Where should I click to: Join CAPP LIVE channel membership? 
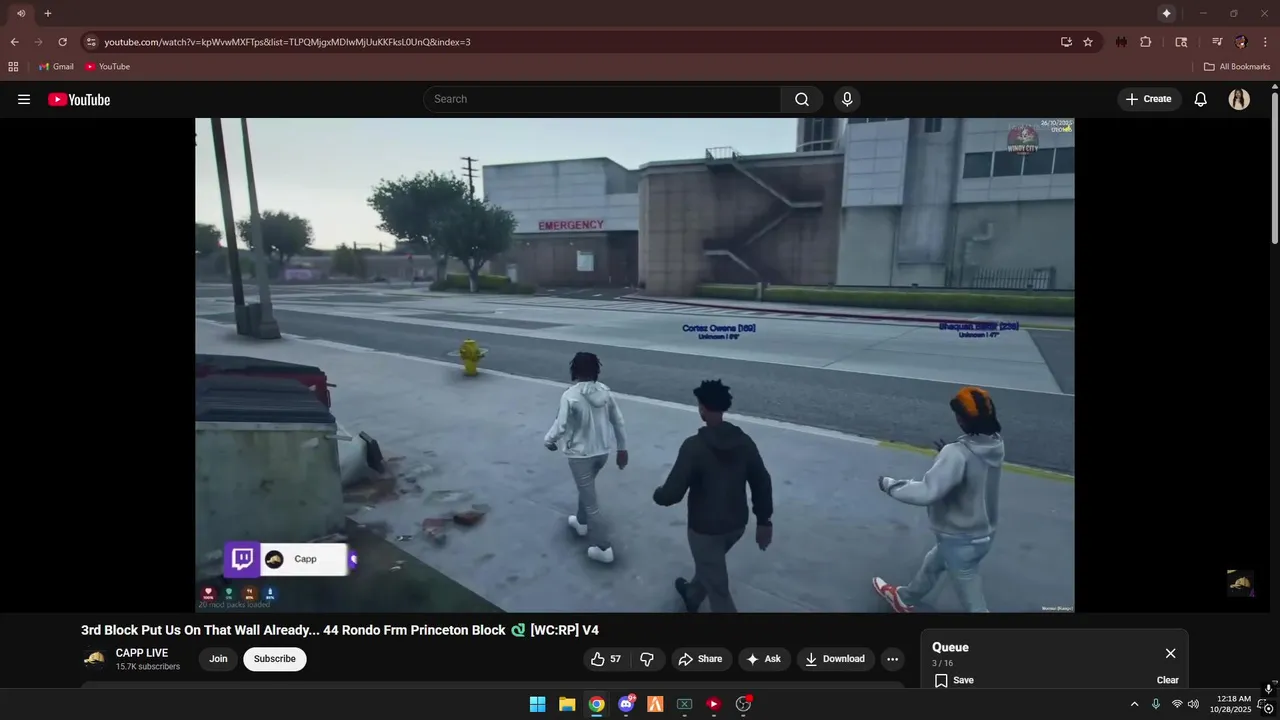tap(218, 659)
